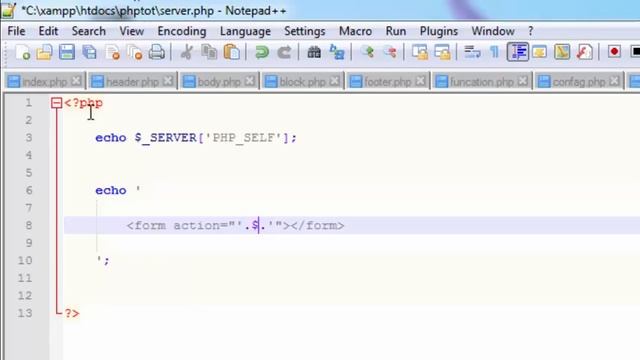Switch to the funcation.php tab

[481, 82]
